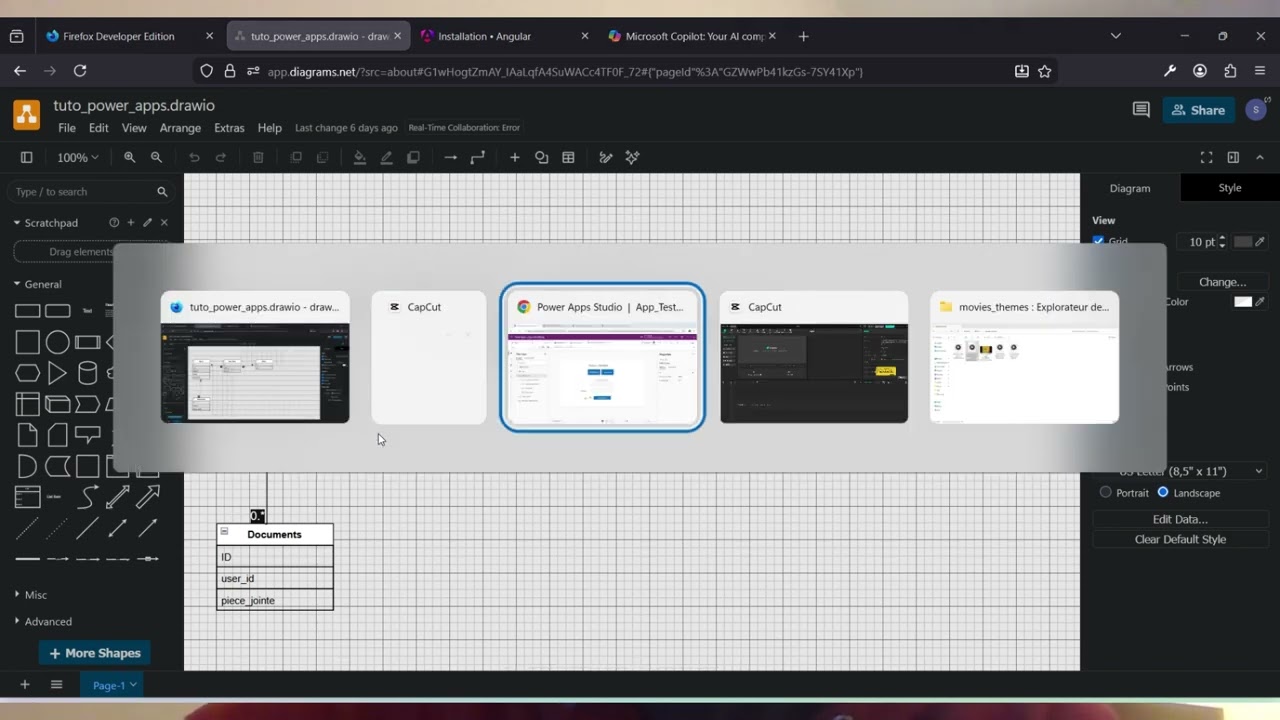Open the paper size dropdown
Screen dimensions: 1280x720
pos(1180,471)
